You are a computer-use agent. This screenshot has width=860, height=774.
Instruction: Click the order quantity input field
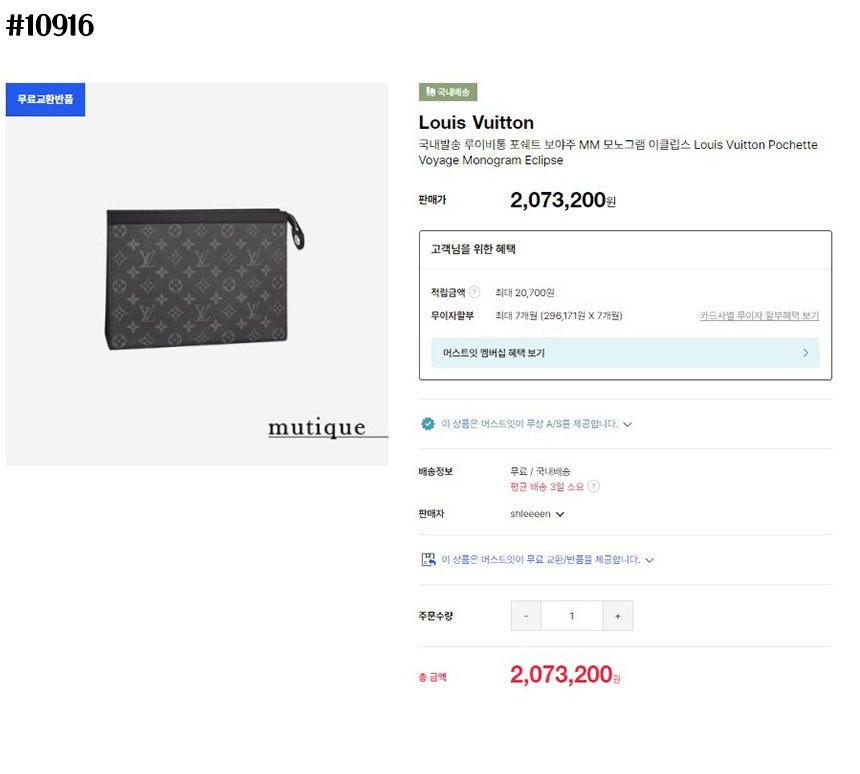(572, 616)
